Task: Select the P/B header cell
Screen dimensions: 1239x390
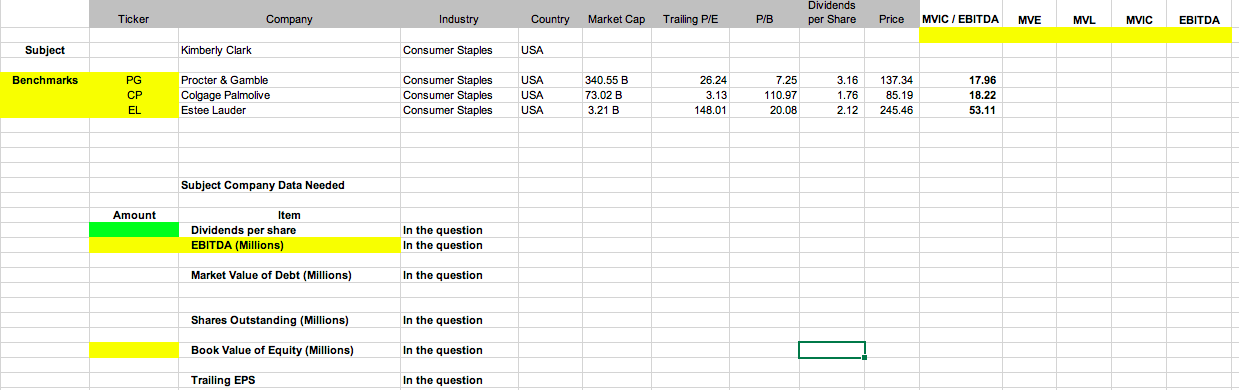Action: (x=765, y=20)
